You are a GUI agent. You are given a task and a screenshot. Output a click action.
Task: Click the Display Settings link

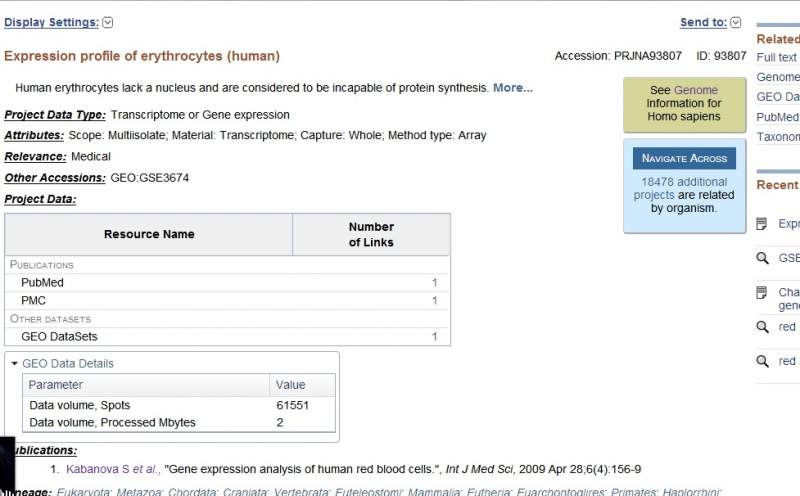[52, 22]
